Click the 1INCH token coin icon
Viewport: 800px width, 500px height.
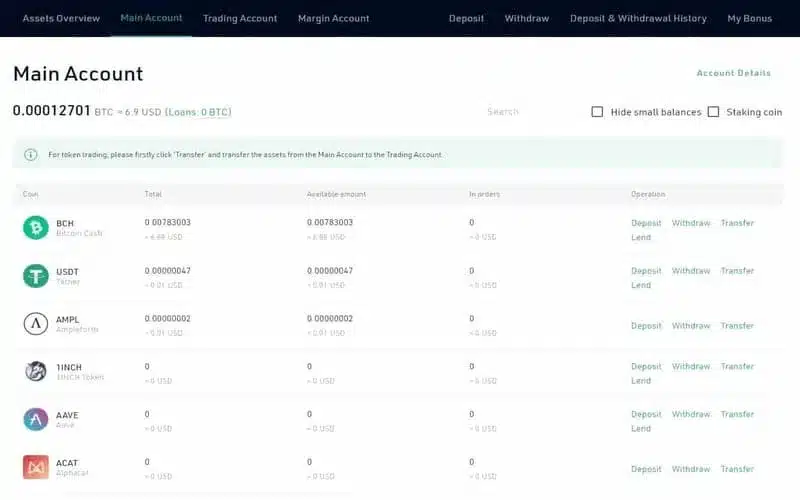36,371
